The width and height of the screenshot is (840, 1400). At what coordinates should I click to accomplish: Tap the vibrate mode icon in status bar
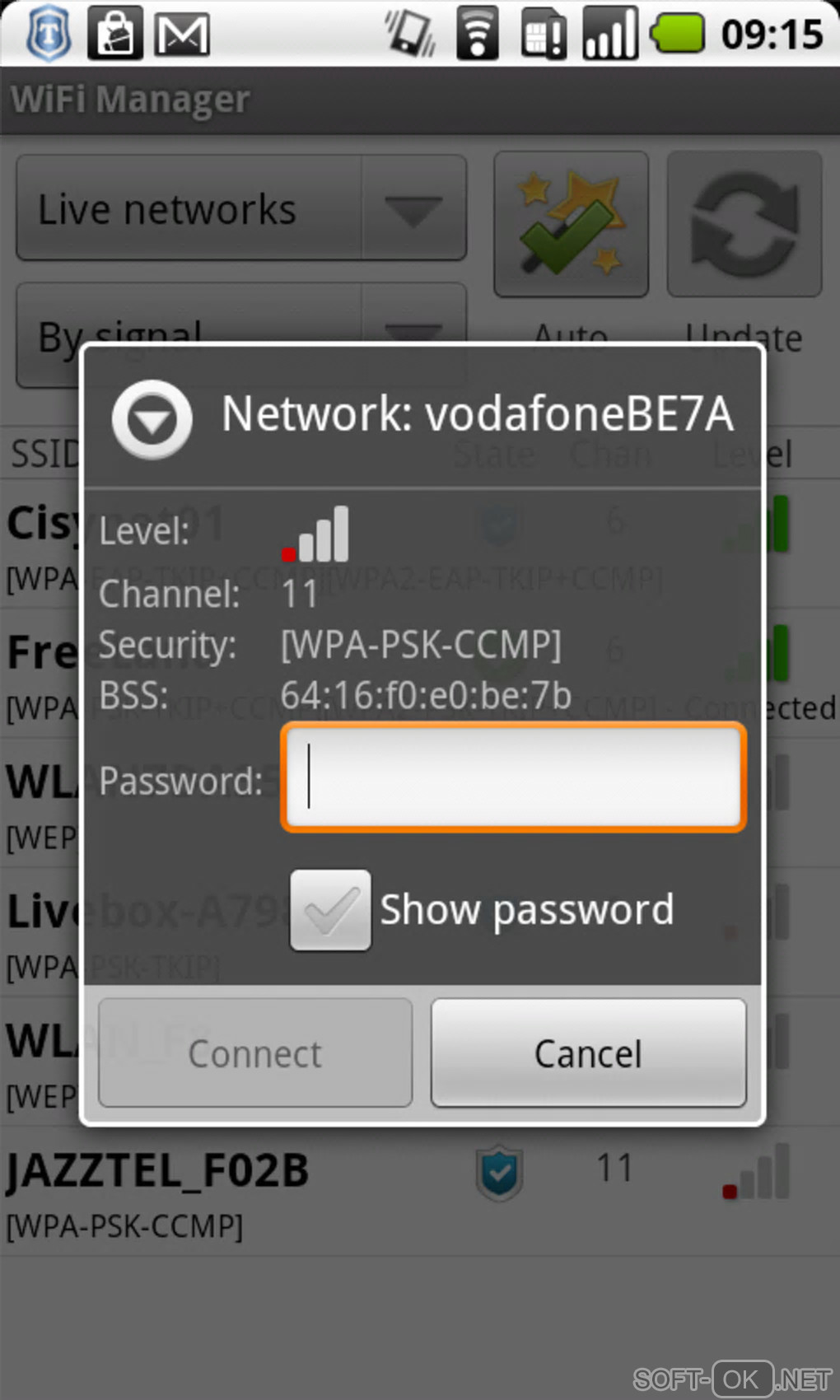click(x=411, y=35)
